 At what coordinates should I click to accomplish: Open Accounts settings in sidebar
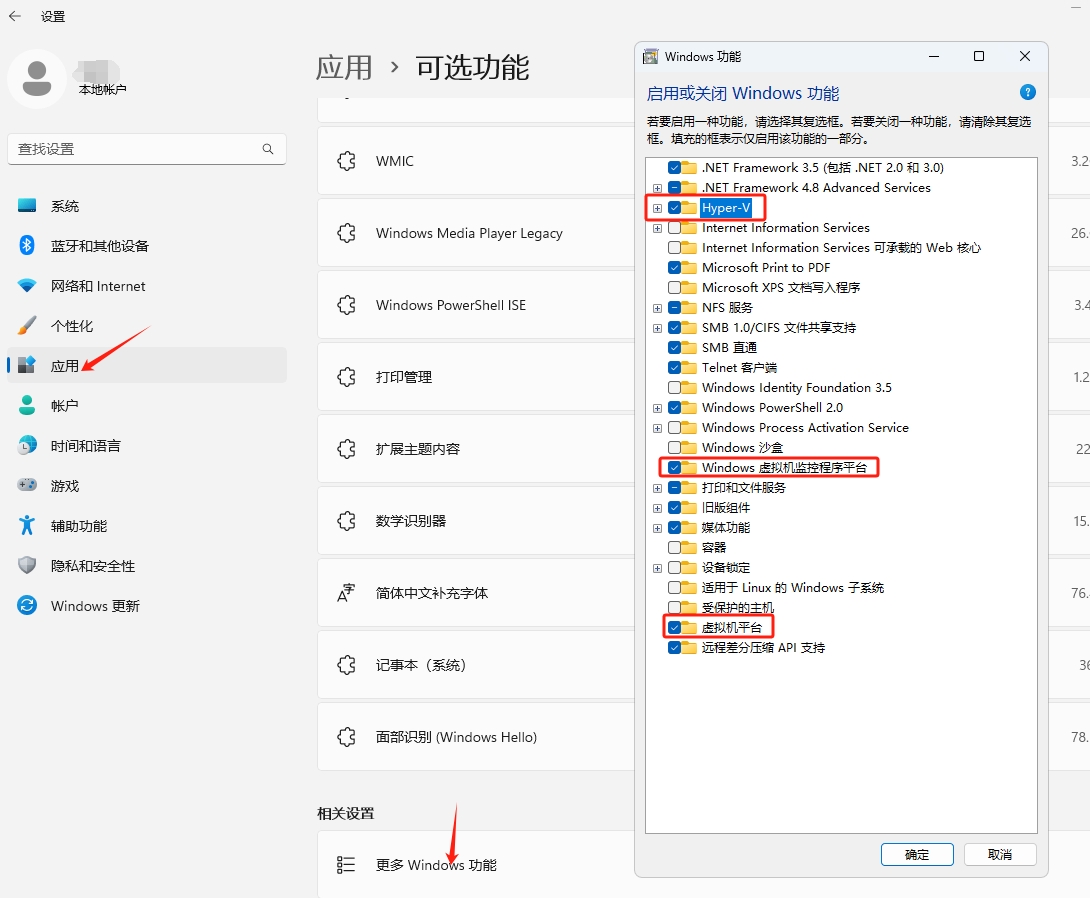coord(147,405)
